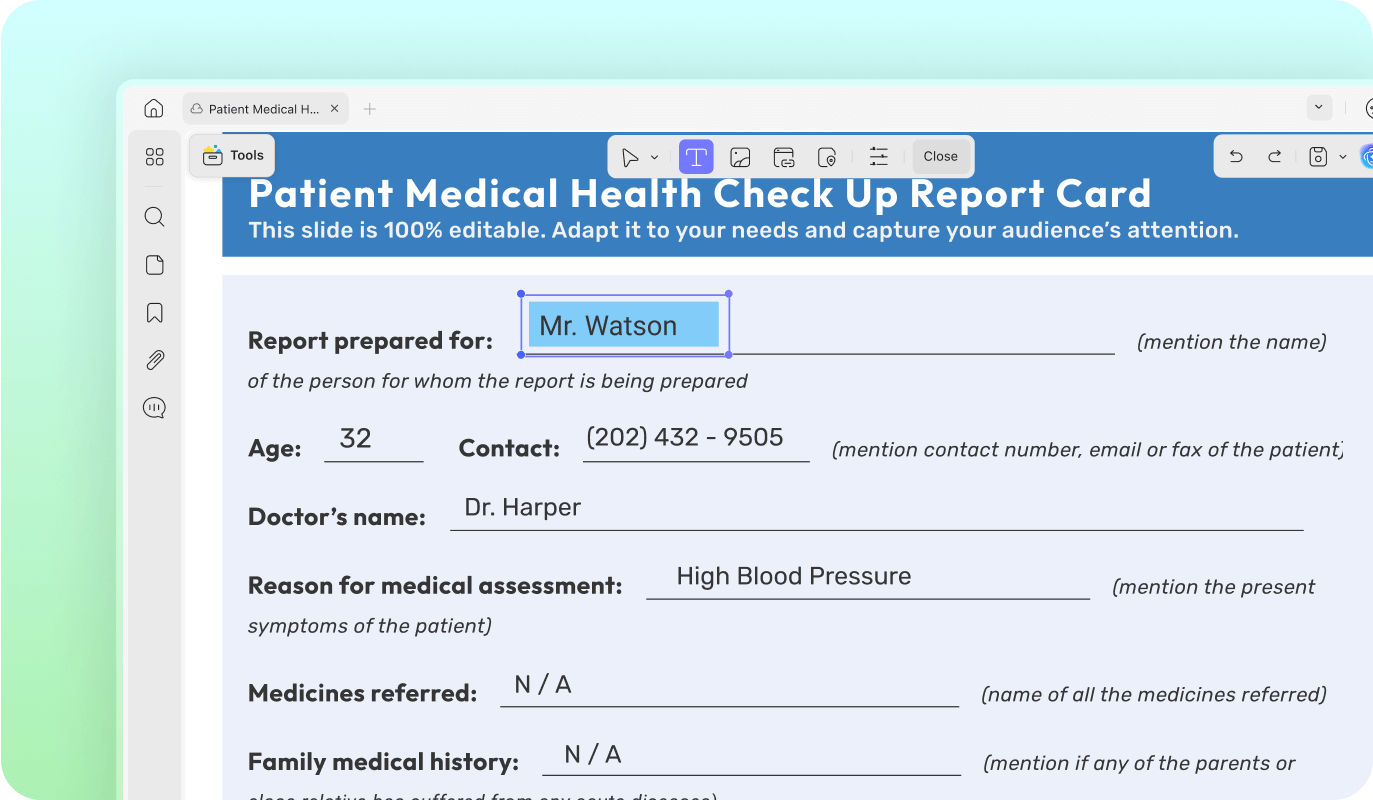Click the High Blood Pressure text
Image resolution: width=1373 pixels, height=800 pixels.
tap(793, 576)
